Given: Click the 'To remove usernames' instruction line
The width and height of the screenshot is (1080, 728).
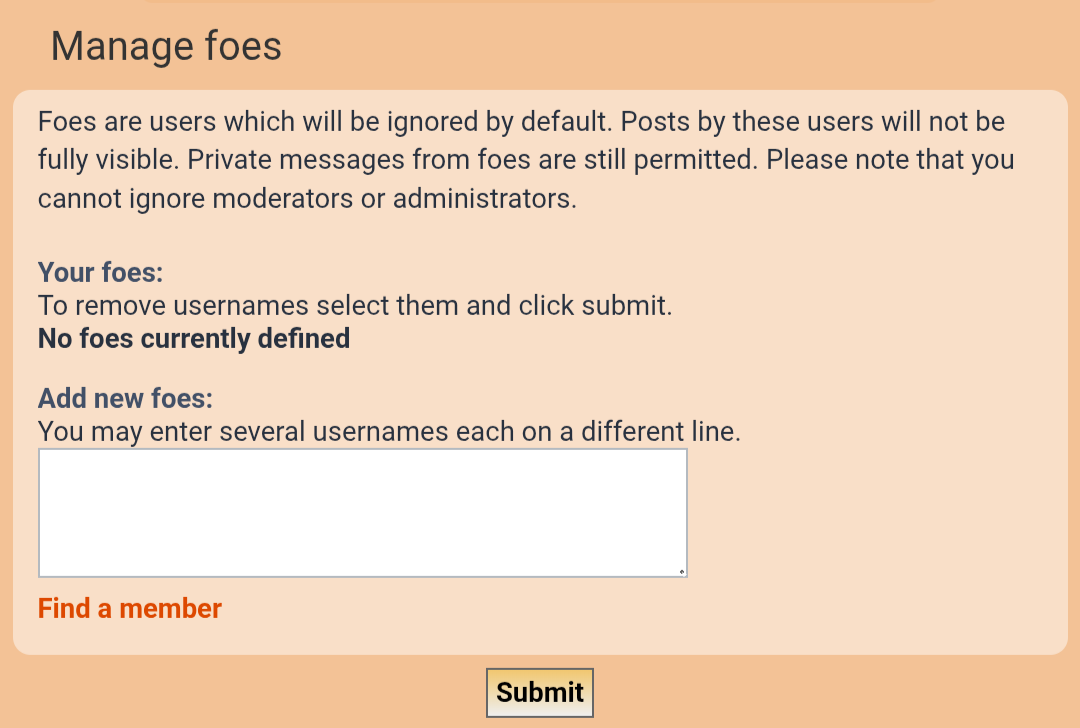Looking at the screenshot, I should 355,306.
